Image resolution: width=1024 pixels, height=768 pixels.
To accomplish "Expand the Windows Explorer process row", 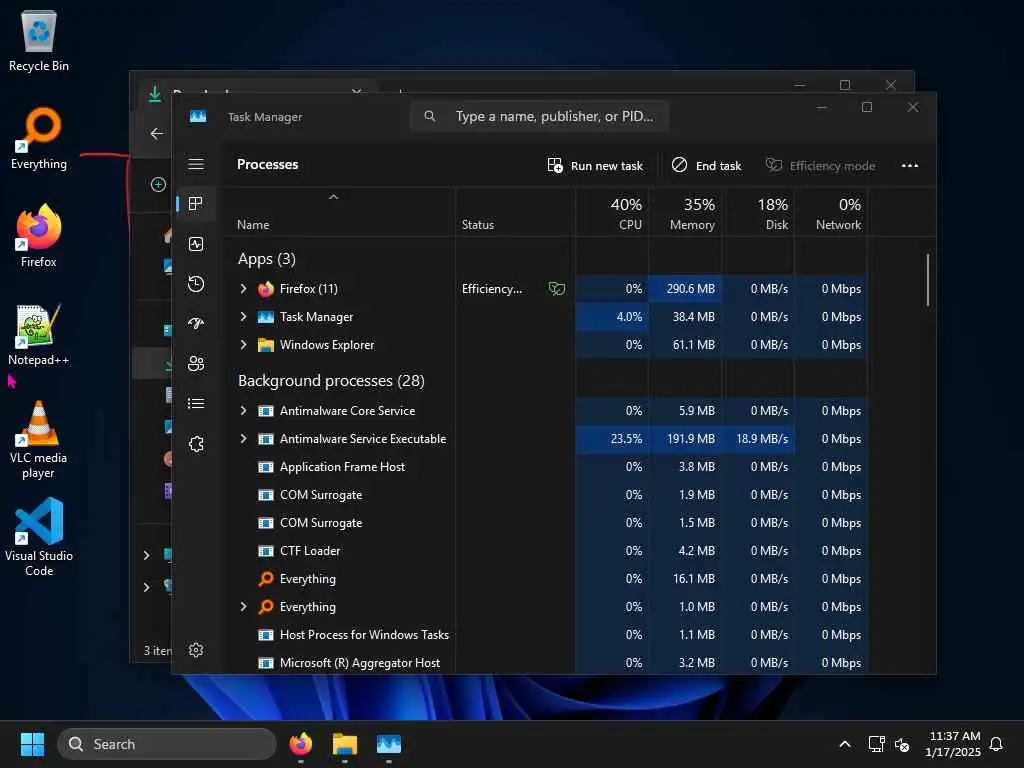I will pyautogui.click(x=243, y=345).
